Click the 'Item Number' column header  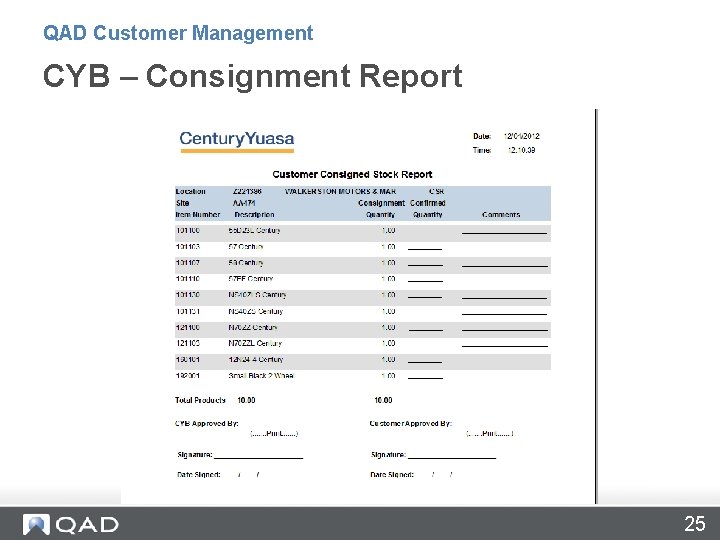tap(198, 215)
